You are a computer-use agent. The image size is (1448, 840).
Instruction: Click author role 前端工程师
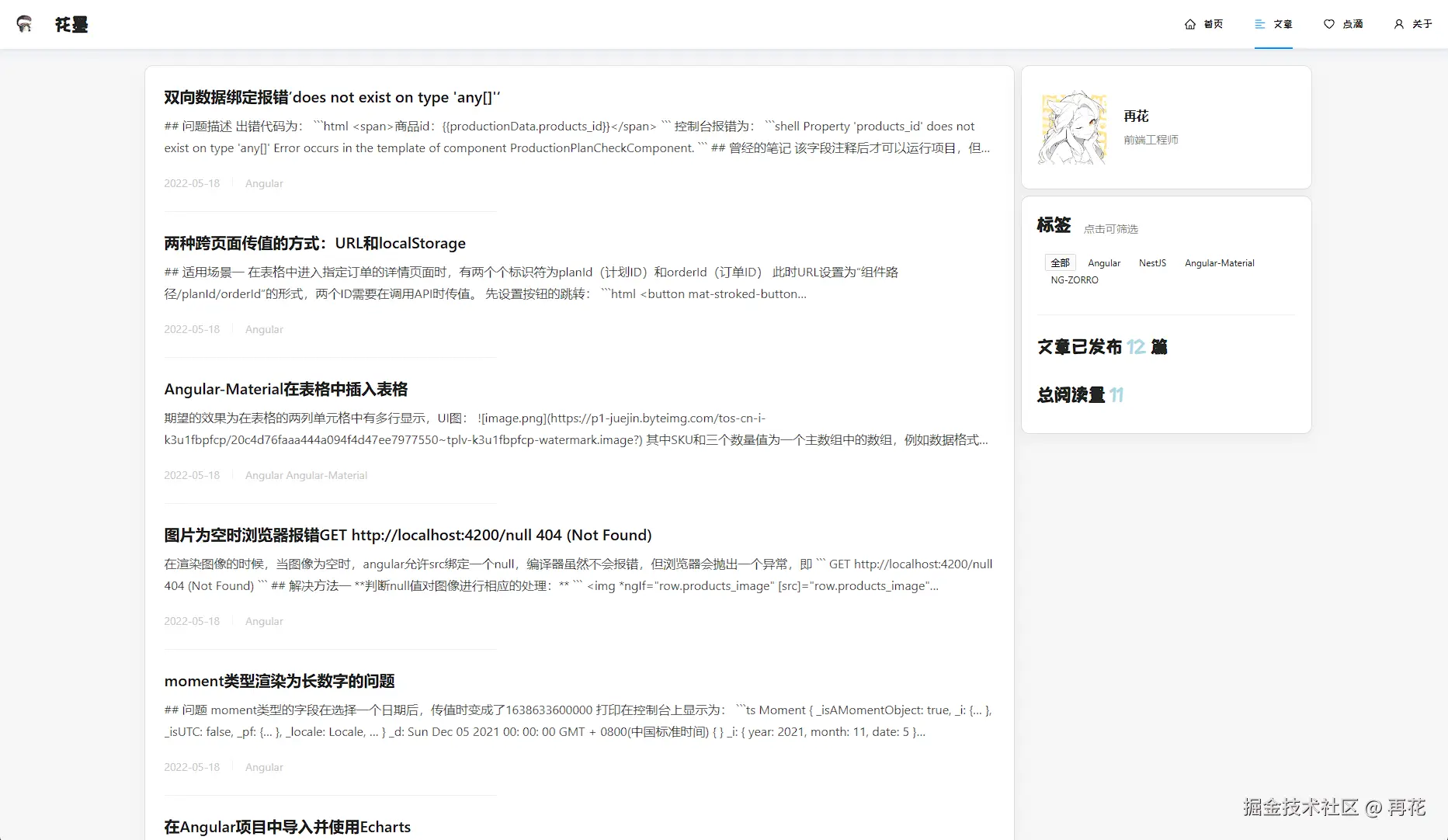(x=1151, y=140)
